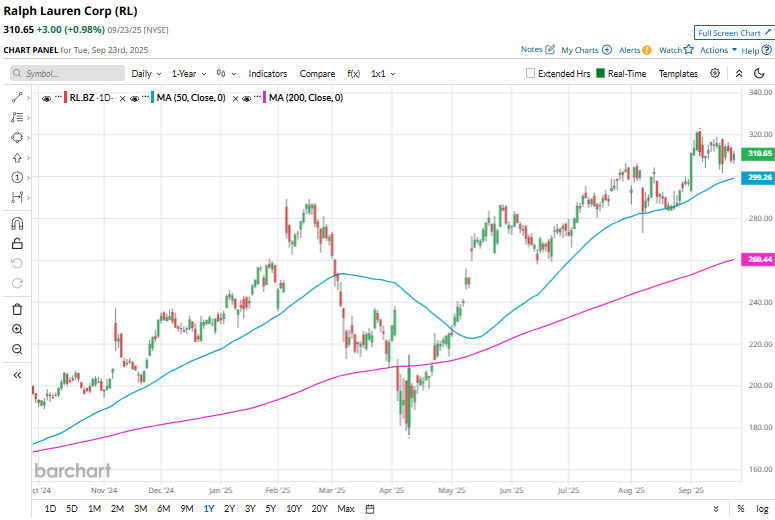Open the Compare menu
Image resolution: width=775 pixels, height=520 pixels.
317,74
